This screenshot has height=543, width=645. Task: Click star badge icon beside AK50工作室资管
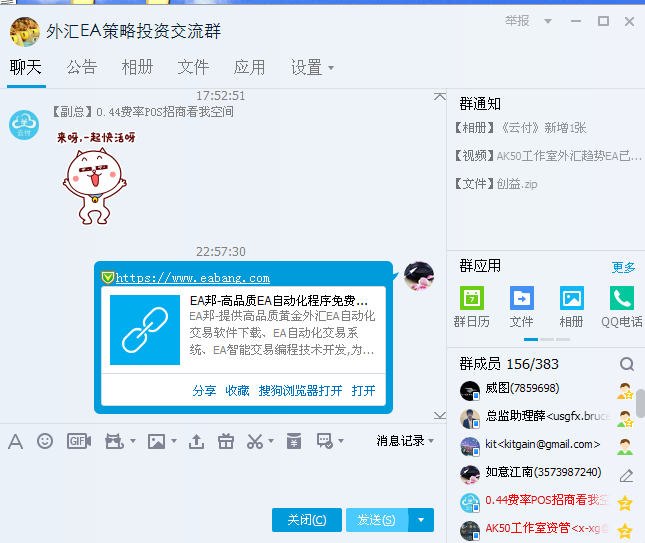(625, 531)
